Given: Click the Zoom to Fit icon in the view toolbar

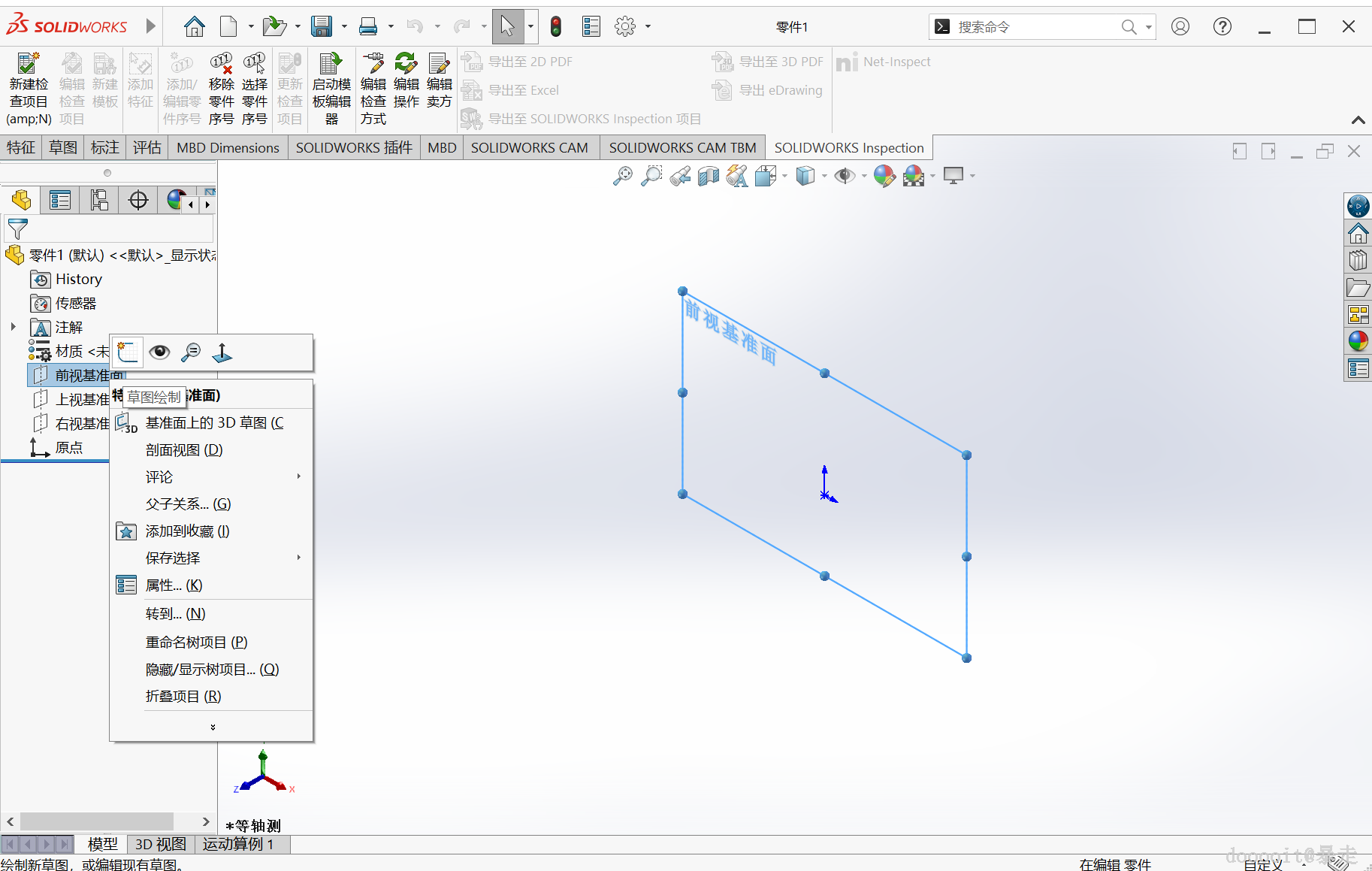Looking at the screenshot, I should click(x=623, y=176).
